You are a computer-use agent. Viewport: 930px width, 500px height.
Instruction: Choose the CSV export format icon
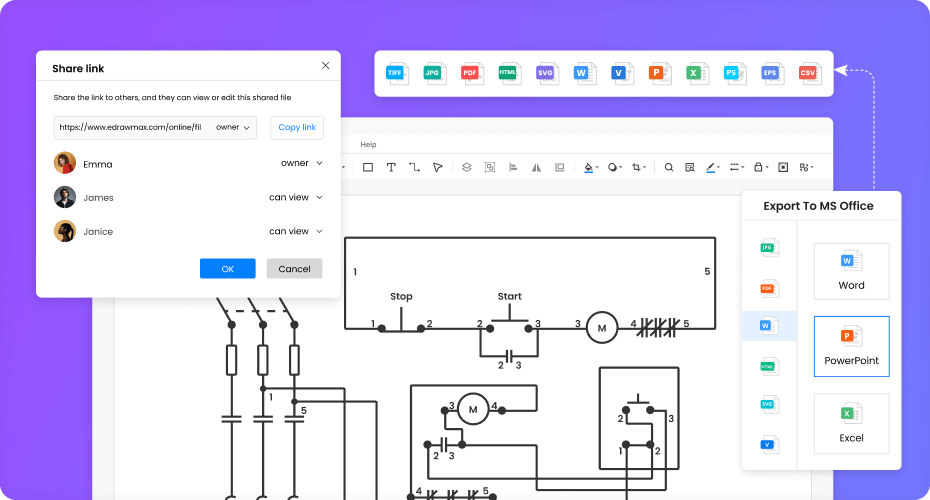coord(807,73)
